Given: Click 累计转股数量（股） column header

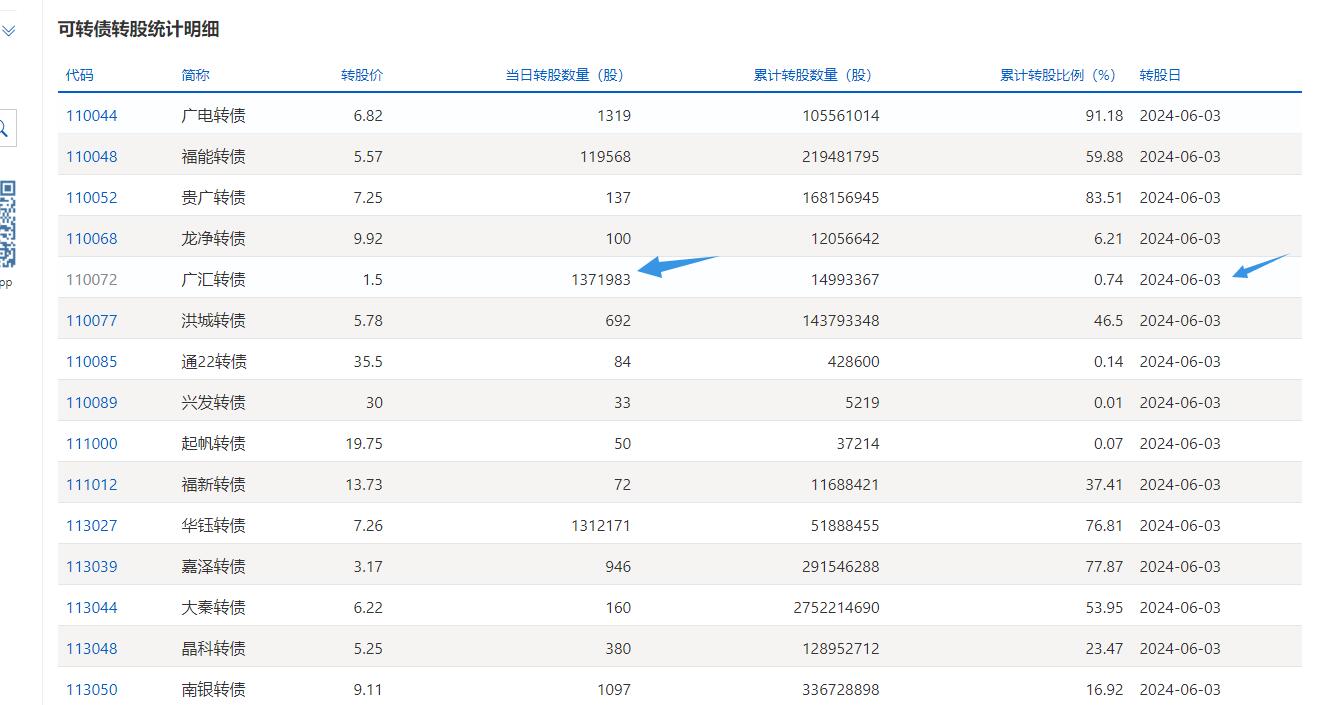Looking at the screenshot, I should point(812,75).
